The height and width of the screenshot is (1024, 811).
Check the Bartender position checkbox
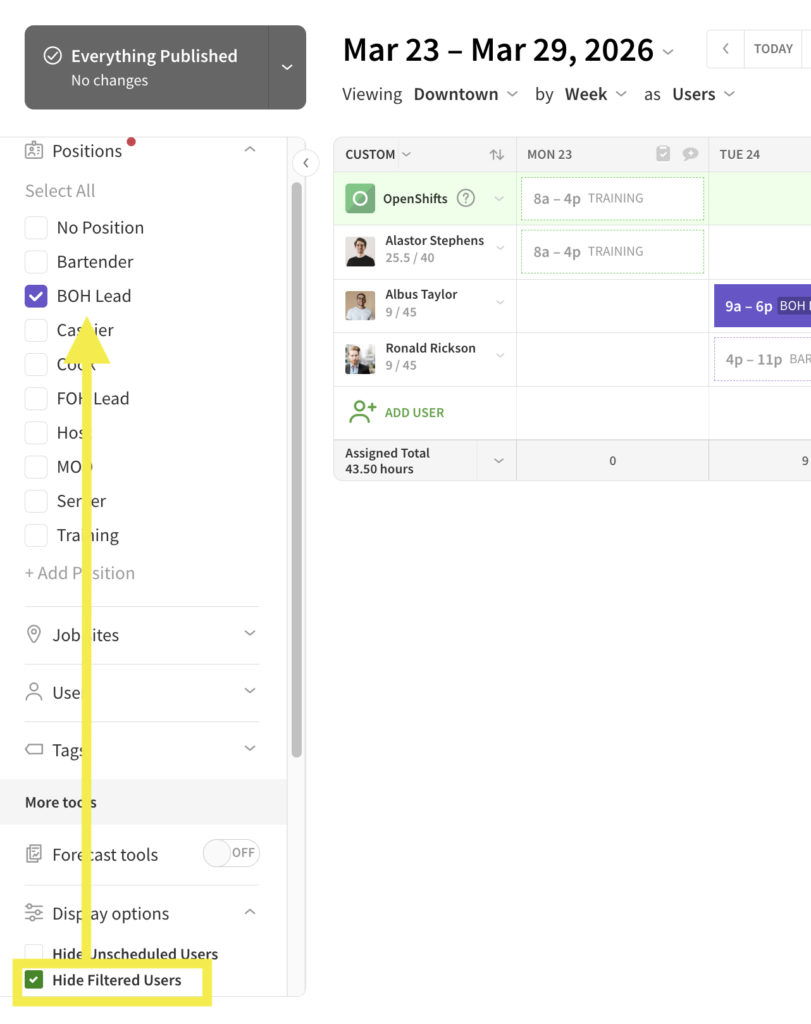pos(36,262)
